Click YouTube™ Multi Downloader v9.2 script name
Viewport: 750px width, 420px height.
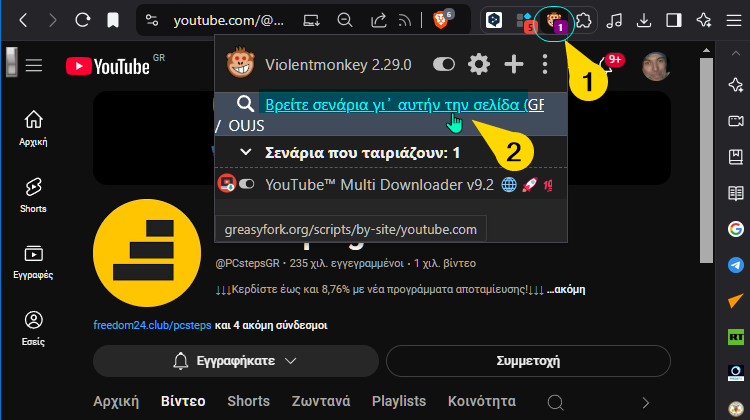(379, 185)
